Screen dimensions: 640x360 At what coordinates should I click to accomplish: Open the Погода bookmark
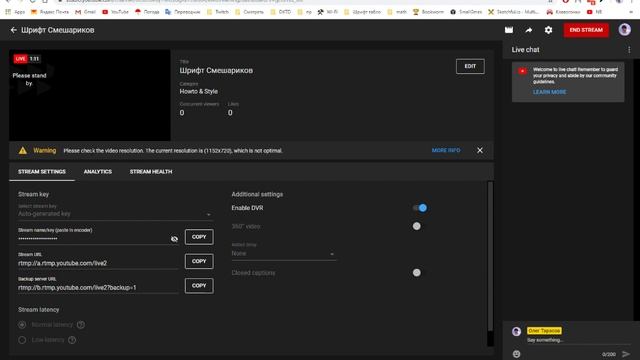[x=147, y=12]
